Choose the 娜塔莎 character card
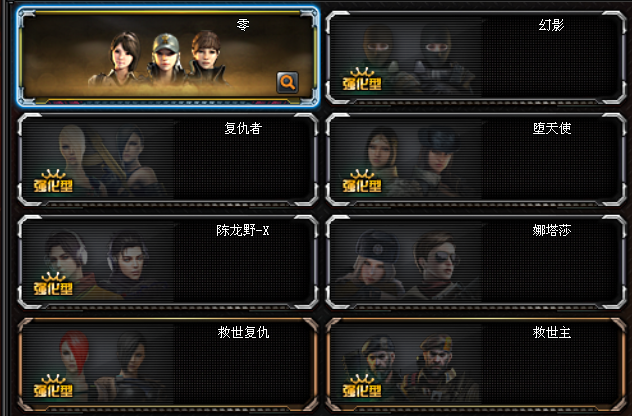Image resolution: width=632 pixels, height=416 pixels. [476, 262]
